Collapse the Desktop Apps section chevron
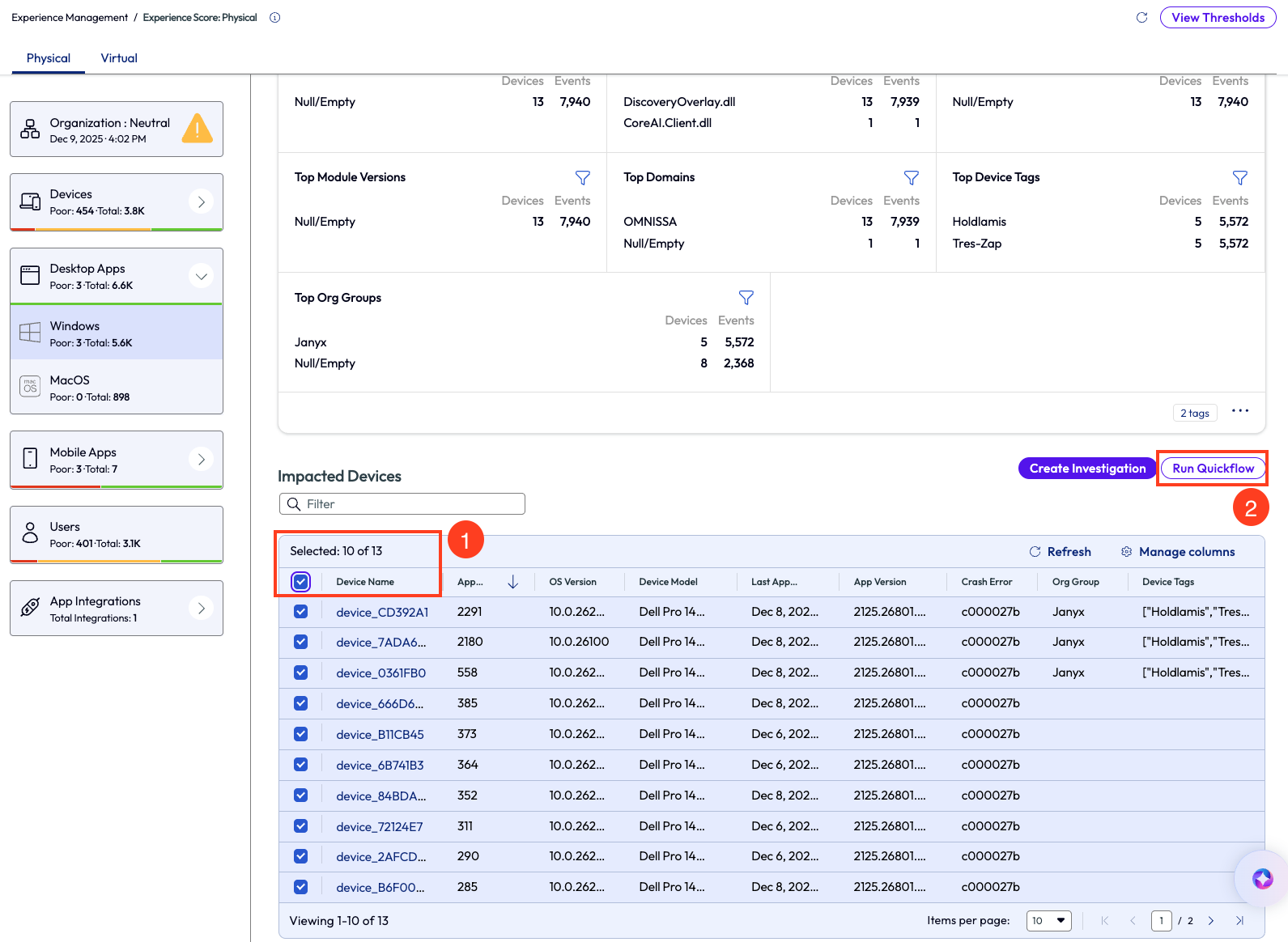The height and width of the screenshot is (942, 1288). 201,276
